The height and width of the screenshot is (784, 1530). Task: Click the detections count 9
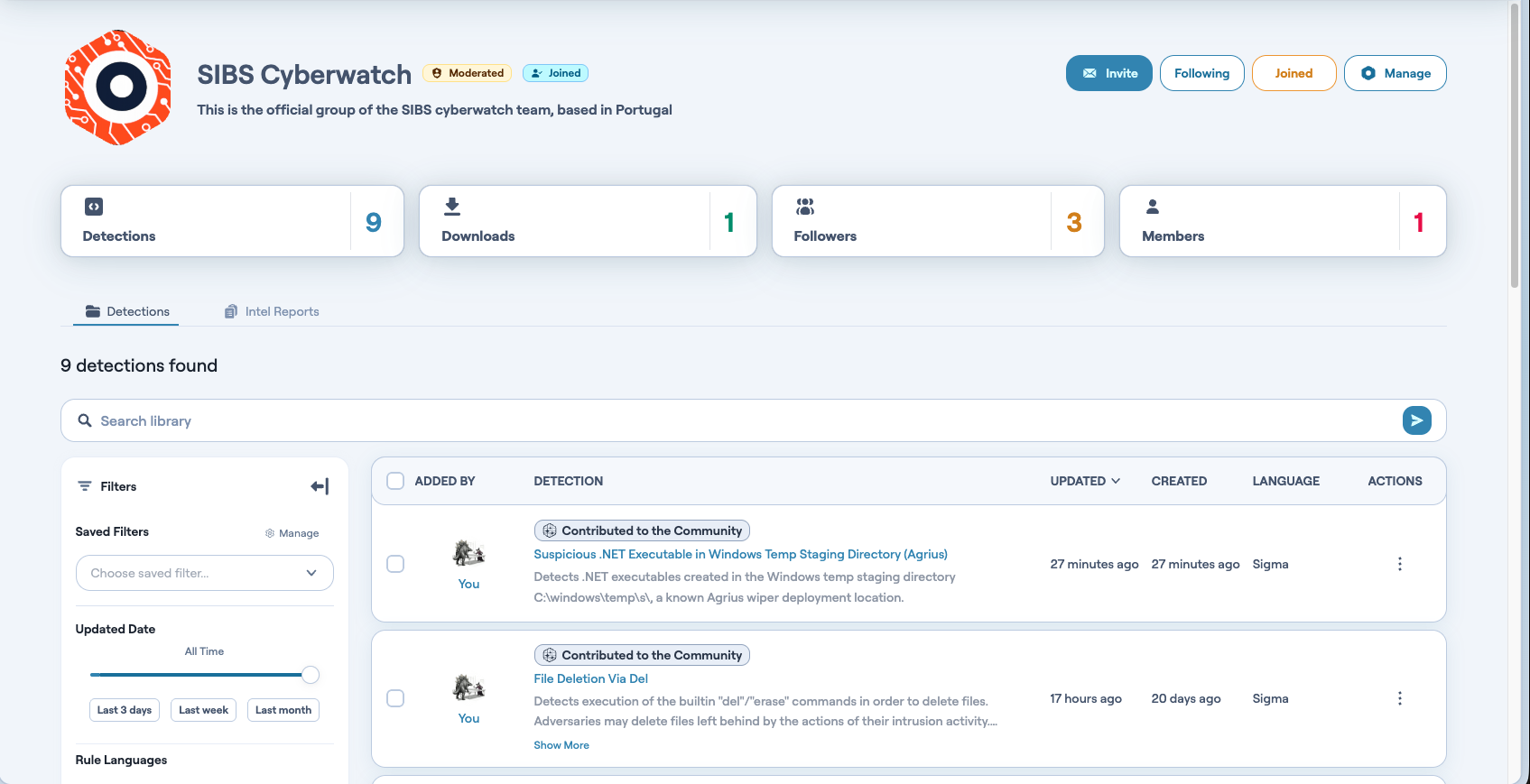point(374,222)
